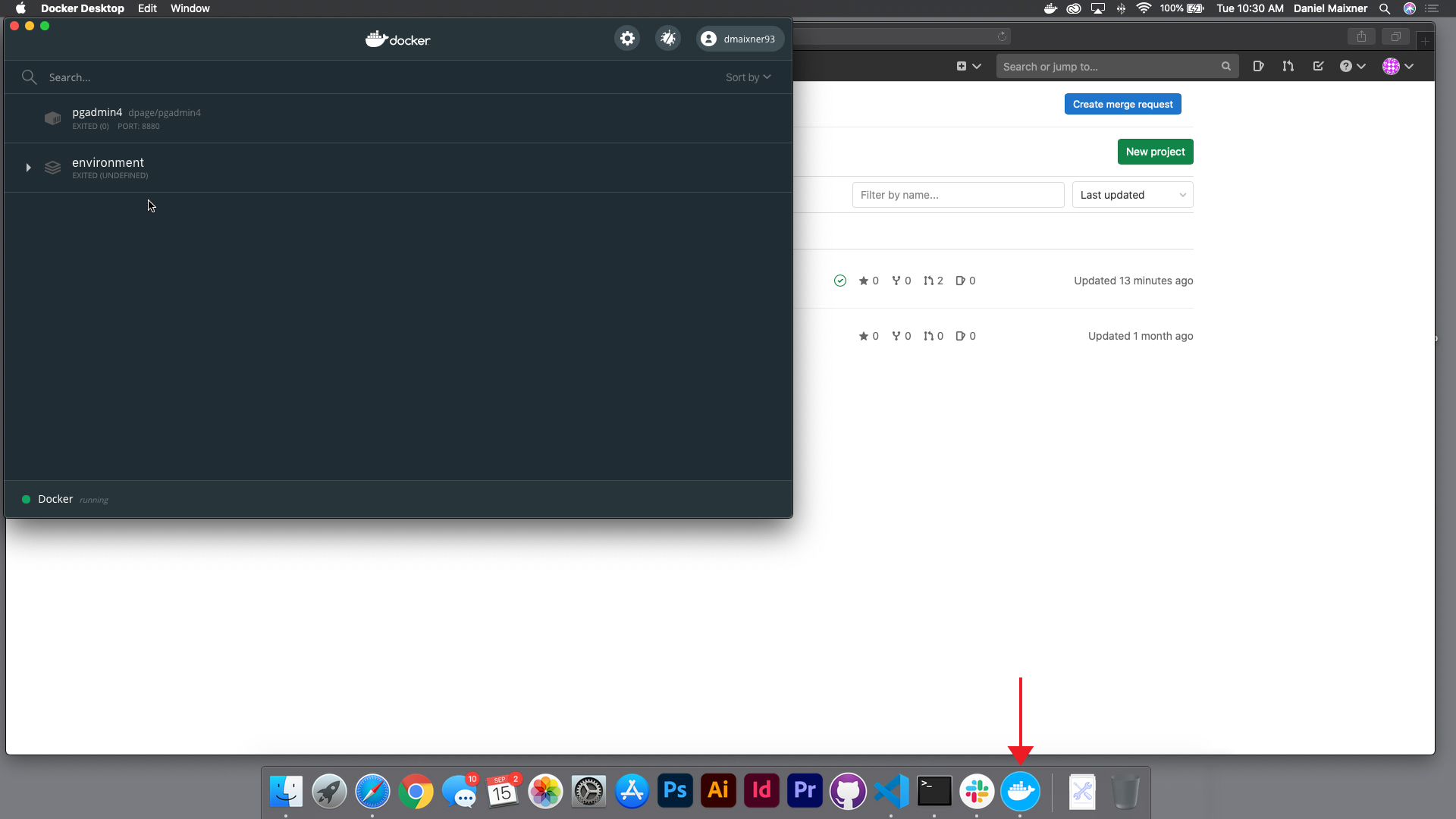Open the Docker troubleshoot bug icon
1456x819 pixels.
coord(668,38)
